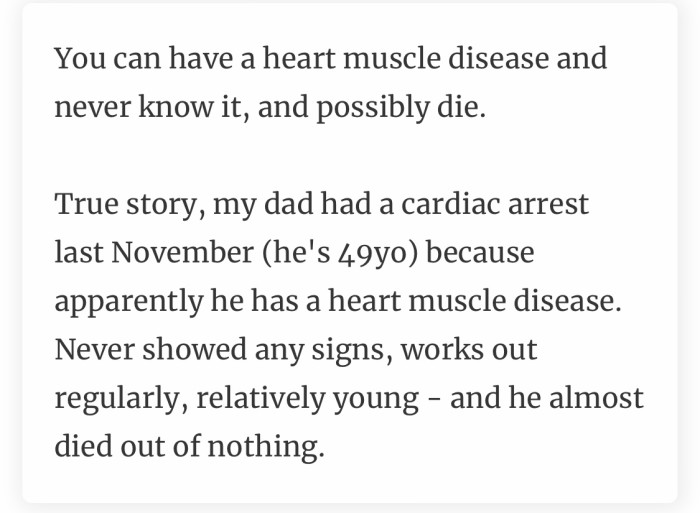700x513 pixels.
Task: Click the word "True" starting the second paragraph
Action: [x=81, y=204]
